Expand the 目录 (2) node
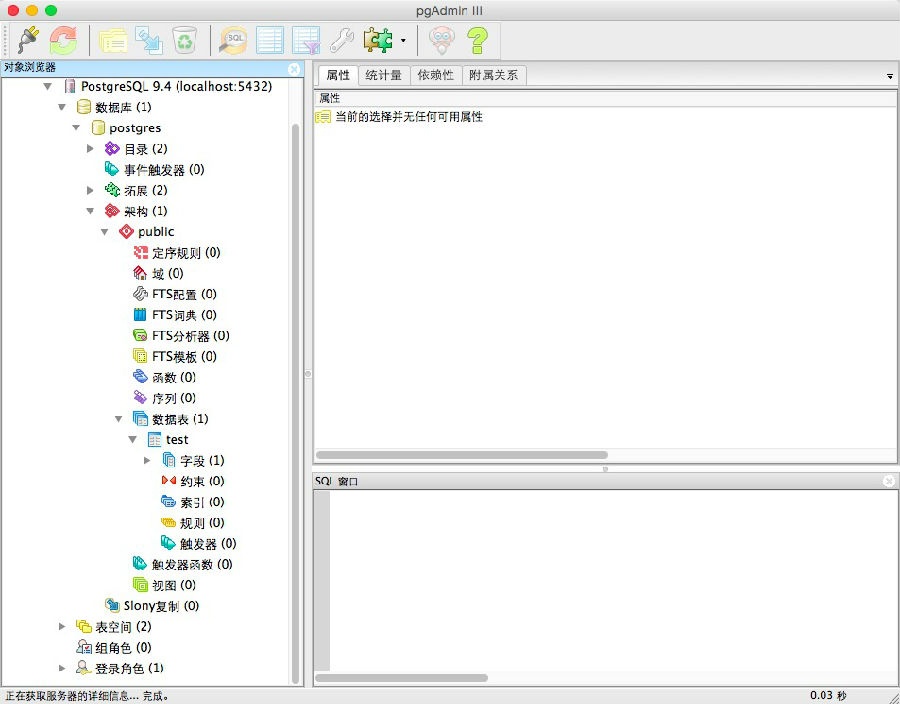The width and height of the screenshot is (900, 704). (x=90, y=149)
